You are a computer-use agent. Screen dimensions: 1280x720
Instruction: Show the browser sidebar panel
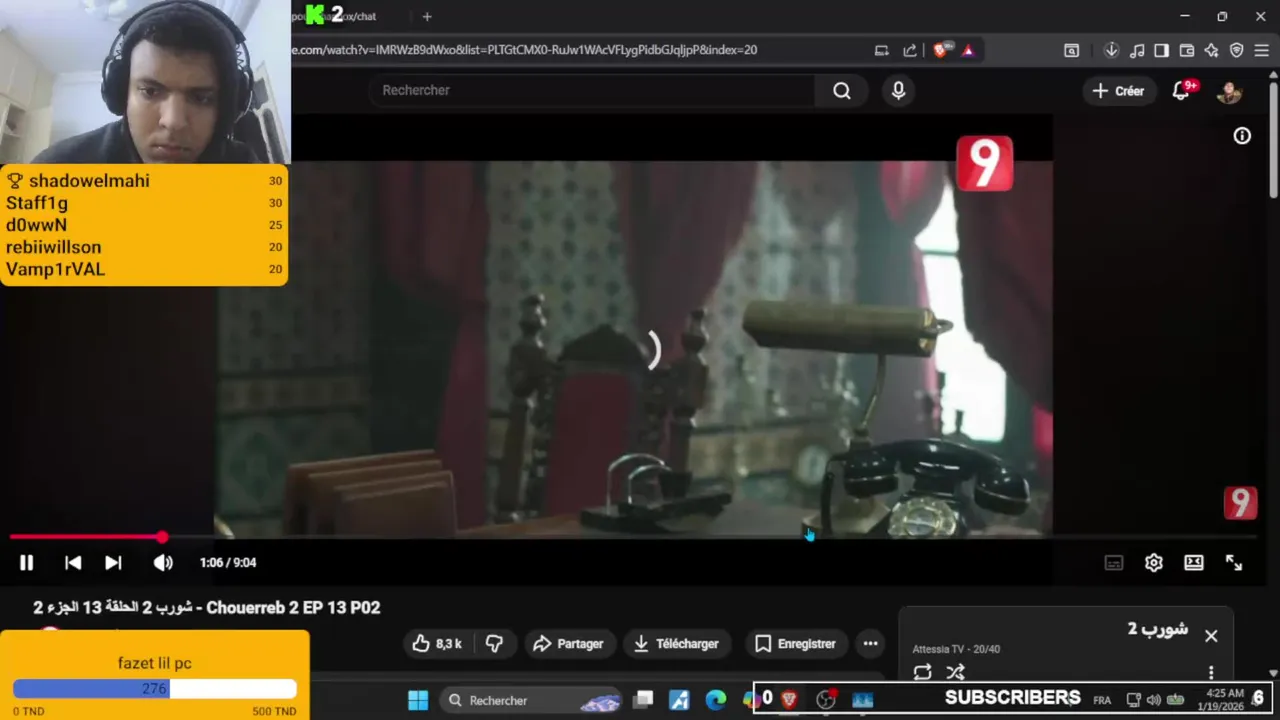pos(1161,50)
